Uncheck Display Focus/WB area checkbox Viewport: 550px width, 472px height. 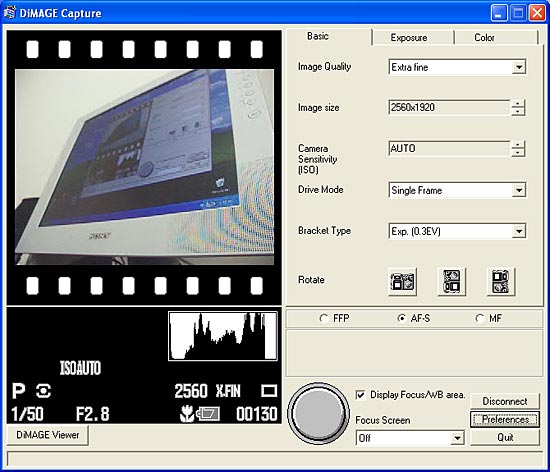[360, 395]
